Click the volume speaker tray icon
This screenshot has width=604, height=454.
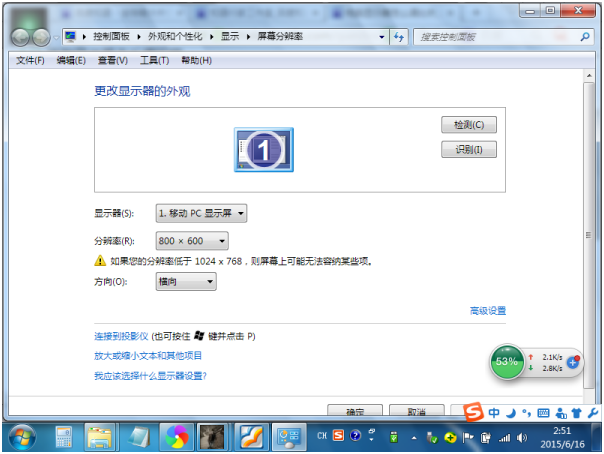pyautogui.click(x=522, y=438)
